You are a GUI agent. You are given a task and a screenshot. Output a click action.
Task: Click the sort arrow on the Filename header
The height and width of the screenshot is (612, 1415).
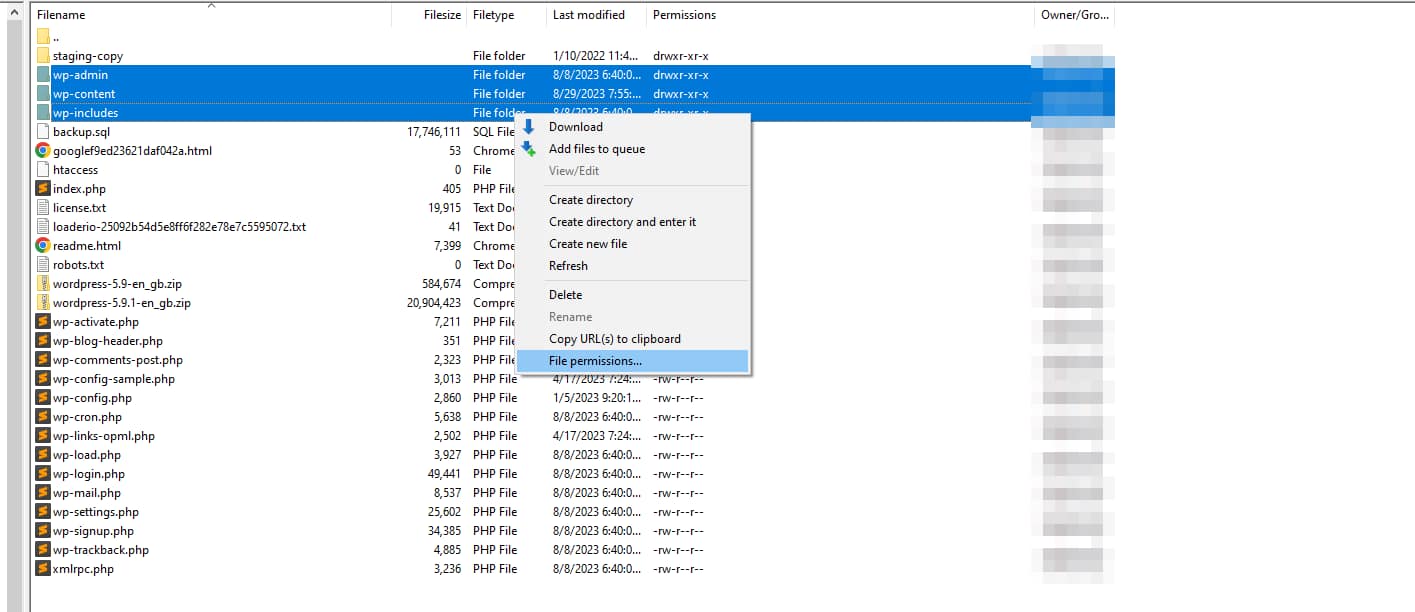point(209,8)
